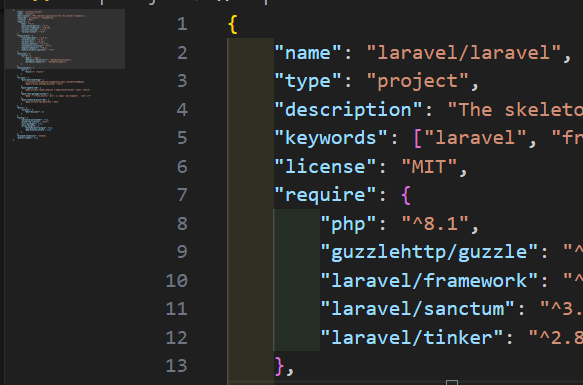
Task: Select line number 1 in gutter
Action: [182, 24]
